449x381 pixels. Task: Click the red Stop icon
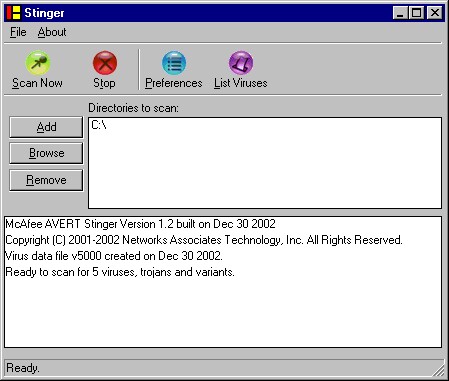105,63
